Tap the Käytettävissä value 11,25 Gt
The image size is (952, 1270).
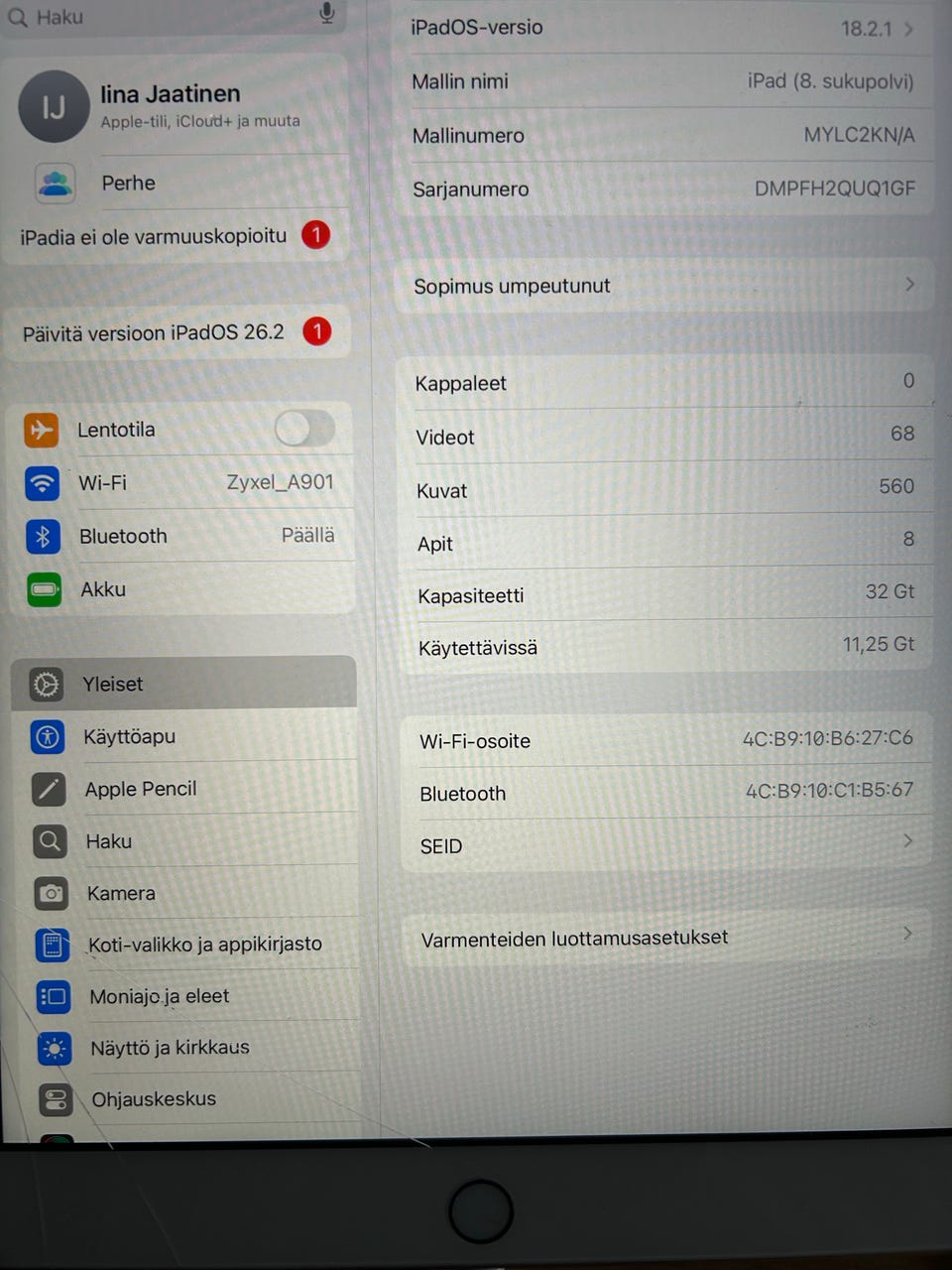[879, 644]
